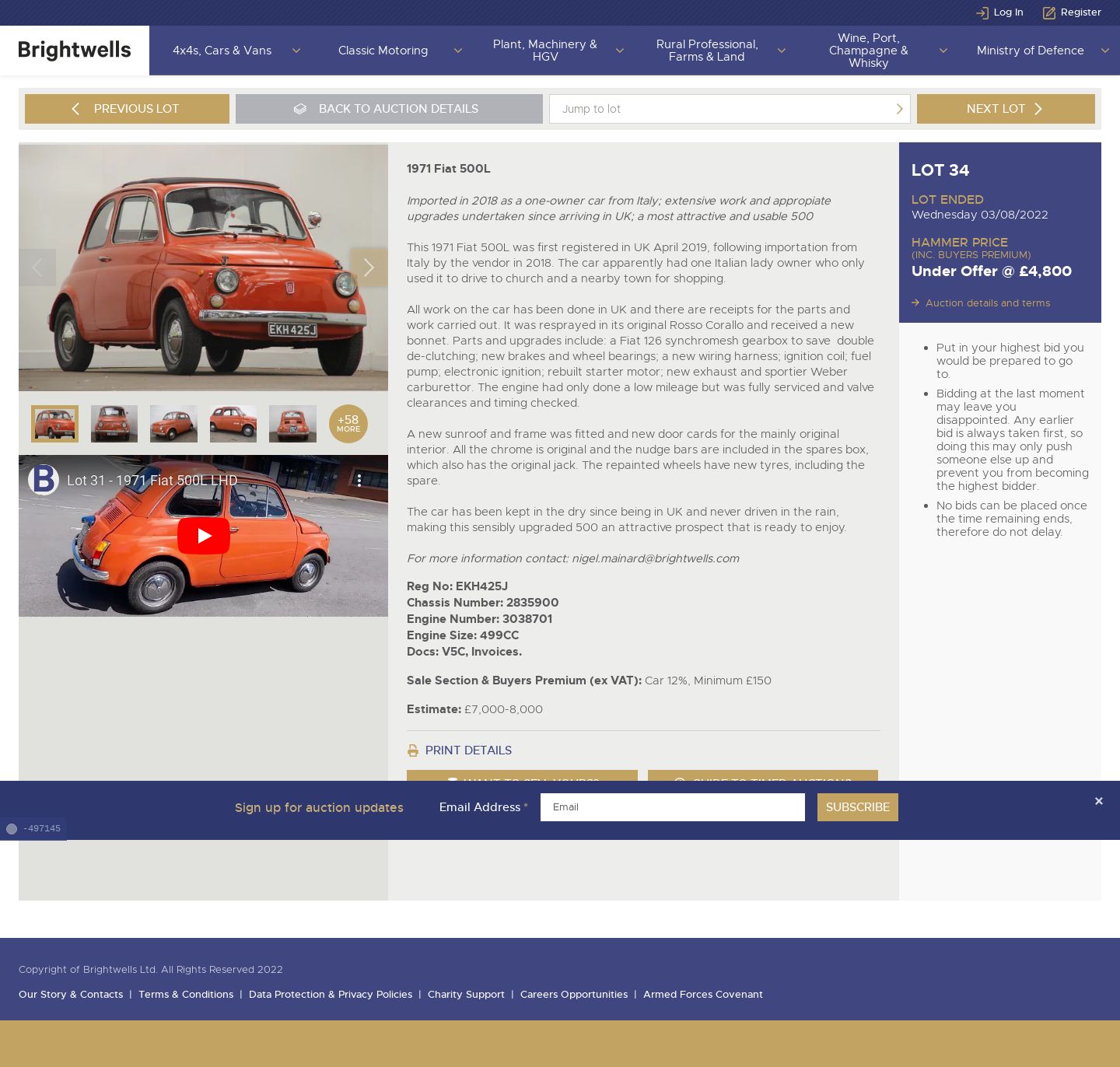This screenshot has width=1120, height=1067.
Task: Expand the Ministry of Defence chevron
Action: tap(1104, 51)
